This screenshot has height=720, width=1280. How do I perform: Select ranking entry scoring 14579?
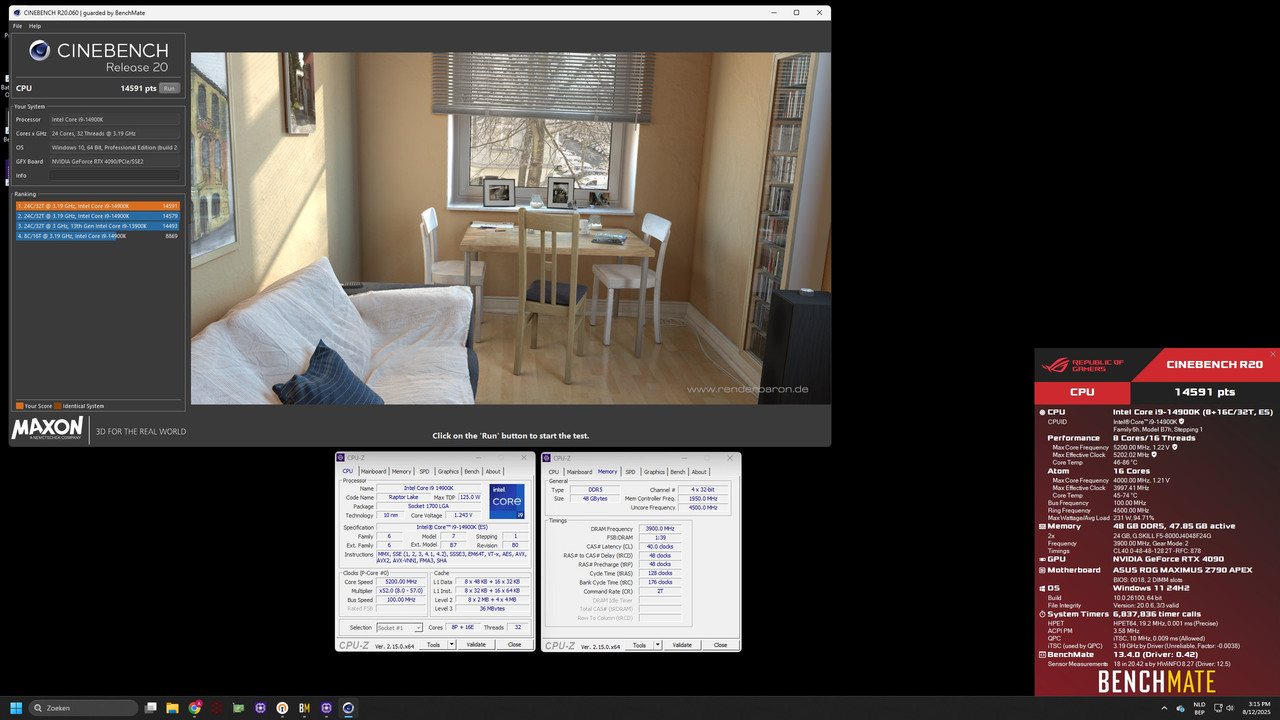[x=97, y=216]
